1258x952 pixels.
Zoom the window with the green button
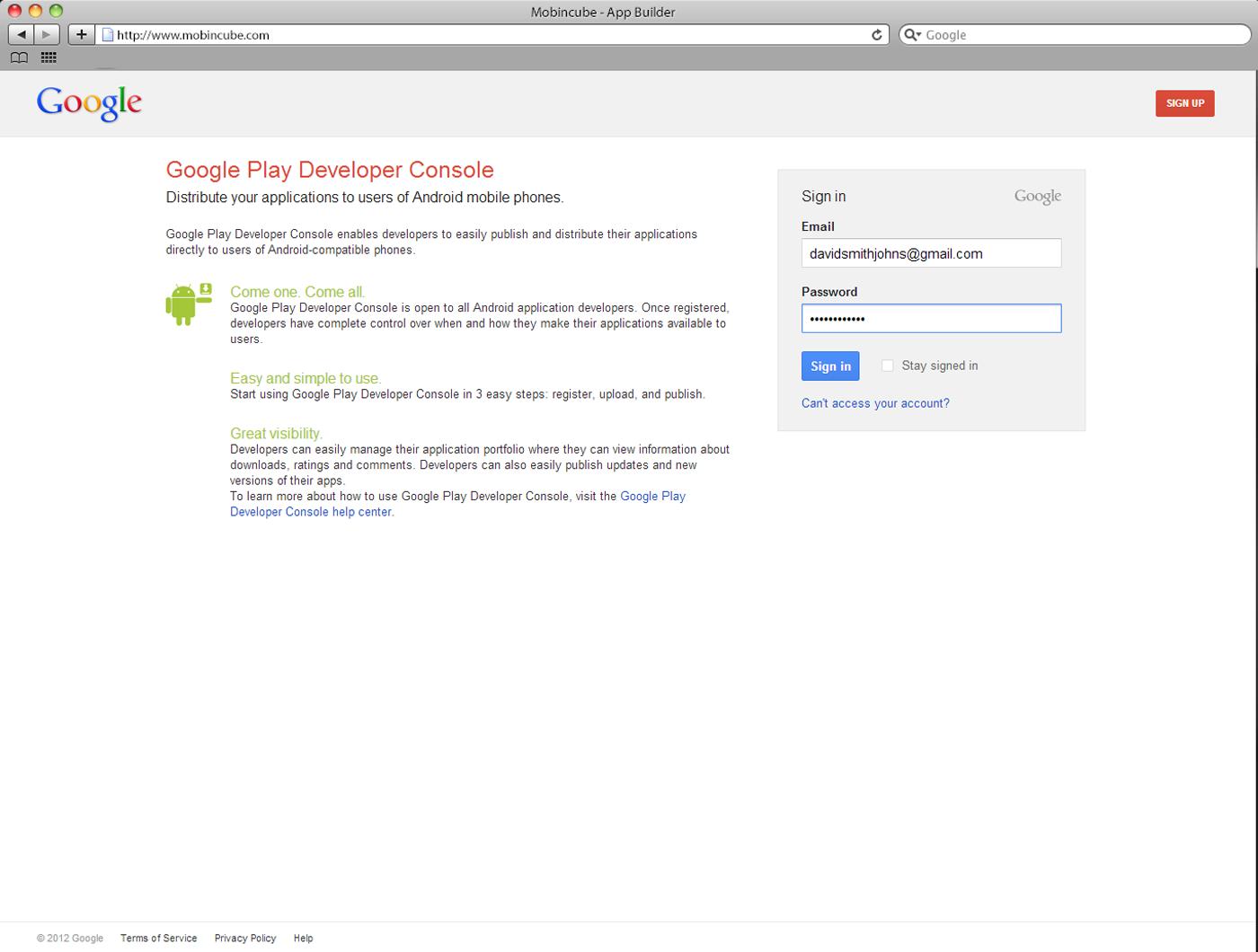click(56, 11)
